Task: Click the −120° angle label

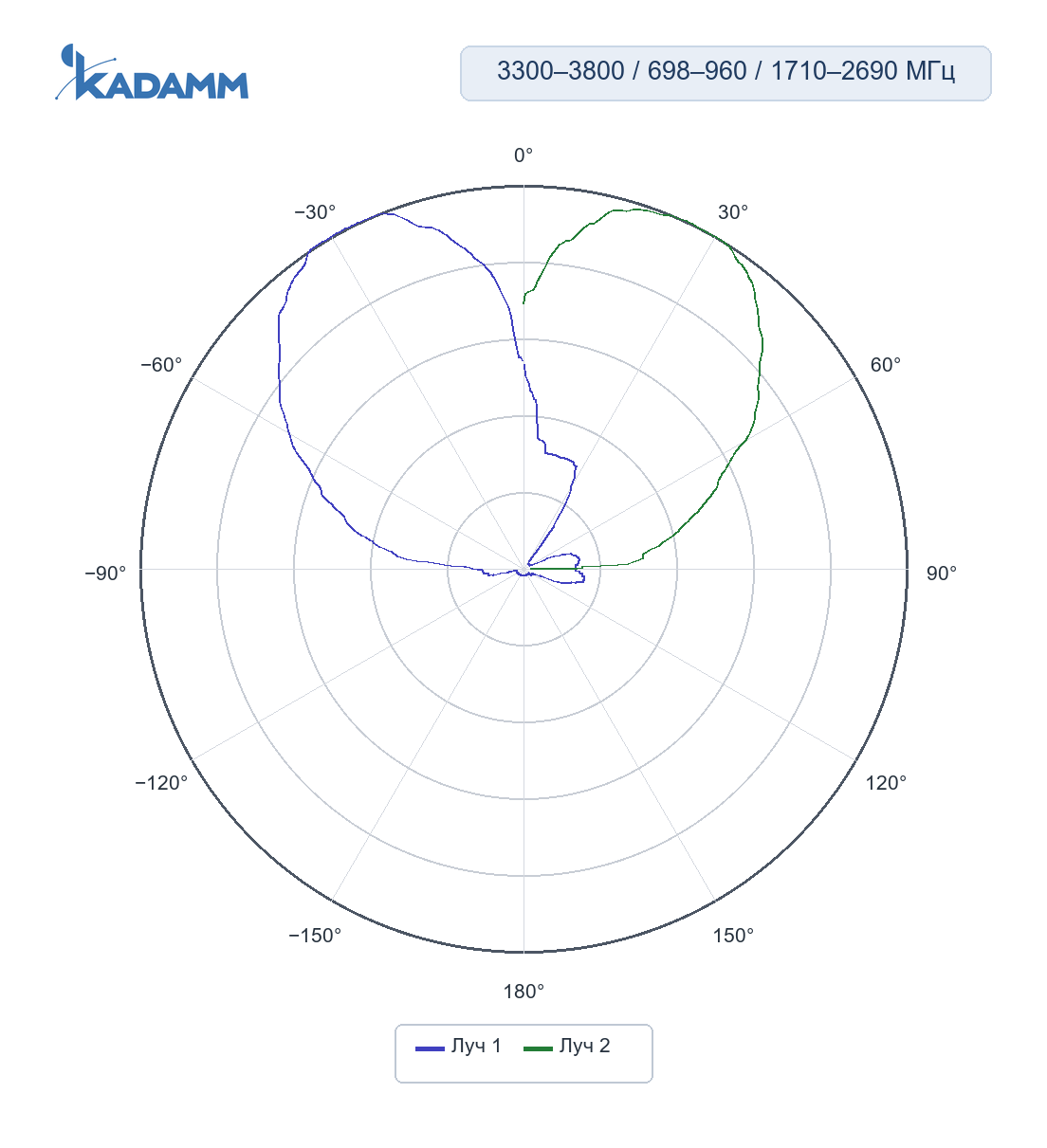Action: point(161,783)
